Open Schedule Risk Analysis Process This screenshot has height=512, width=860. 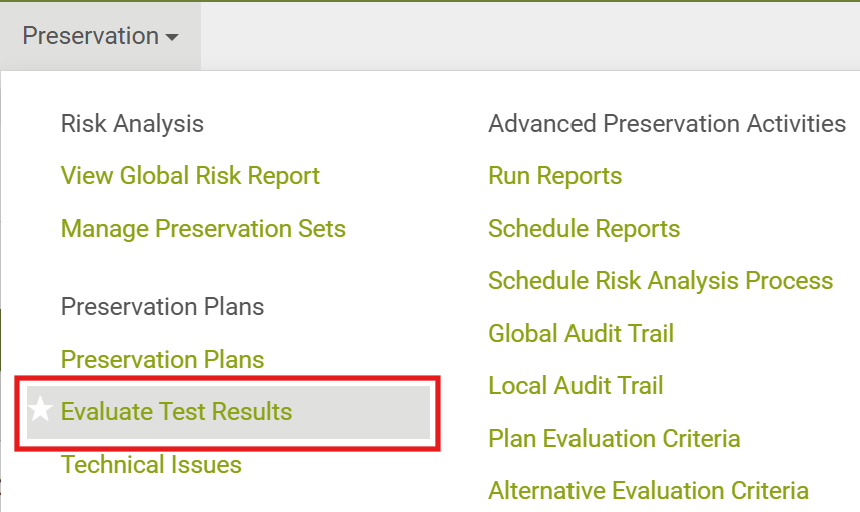[x=660, y=281]
